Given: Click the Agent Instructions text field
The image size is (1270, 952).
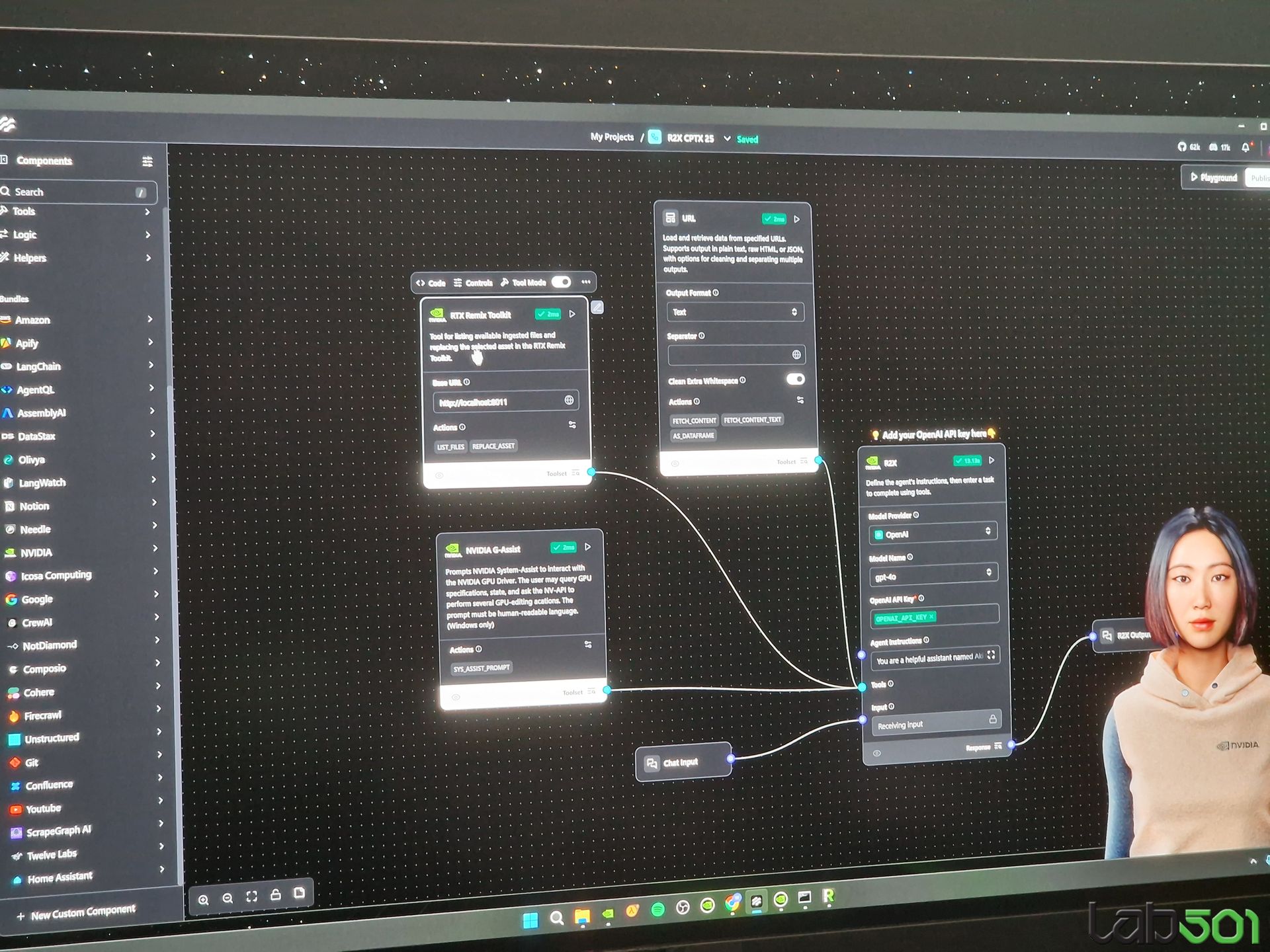Looking at the screenshot, I should point(935,657).
